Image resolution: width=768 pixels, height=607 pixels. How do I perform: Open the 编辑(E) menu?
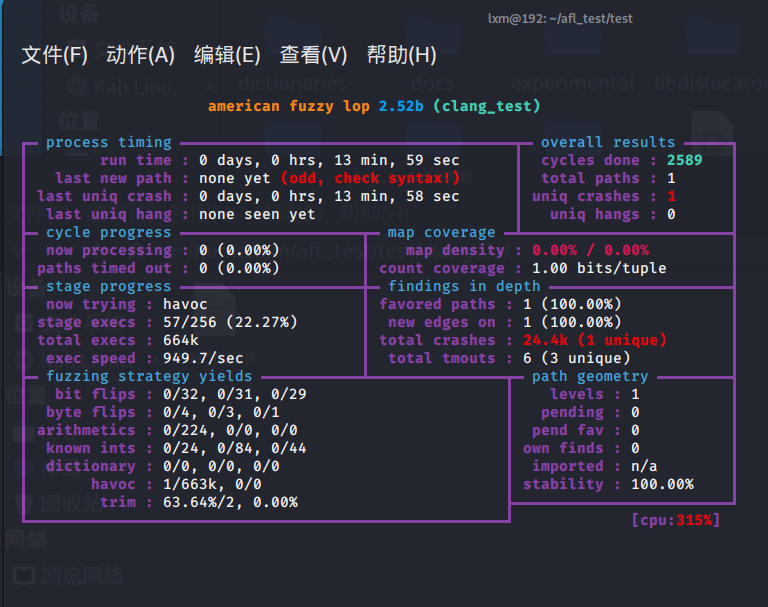pos(227,55)
